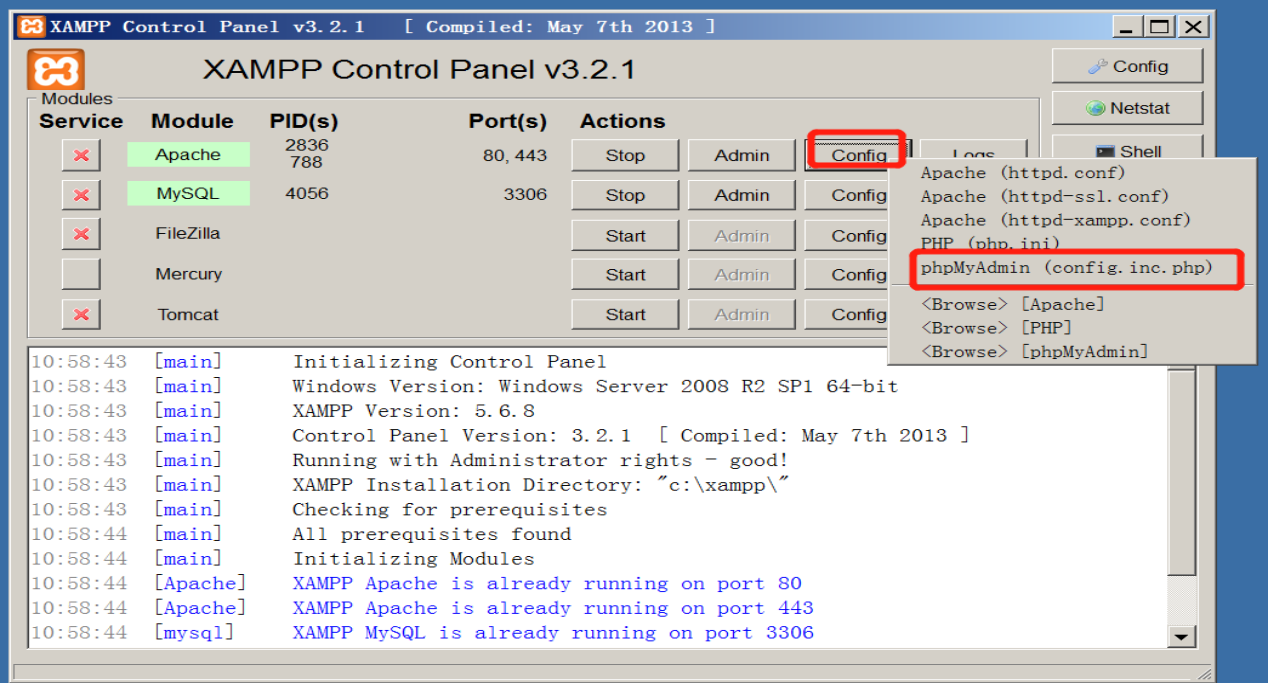Click MySQL port value 3306
The image size is (1268, 683).
pos(525,194)
